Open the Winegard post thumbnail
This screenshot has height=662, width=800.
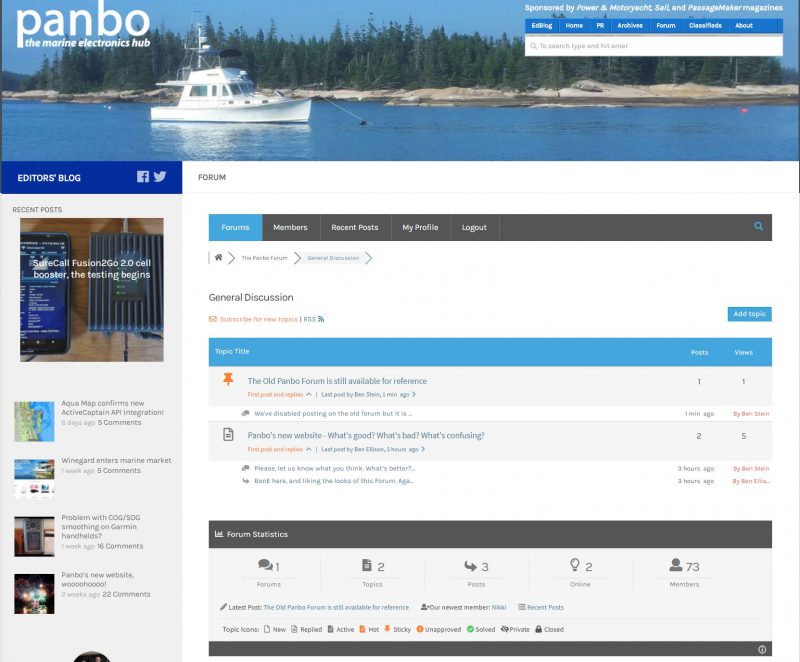34,478
